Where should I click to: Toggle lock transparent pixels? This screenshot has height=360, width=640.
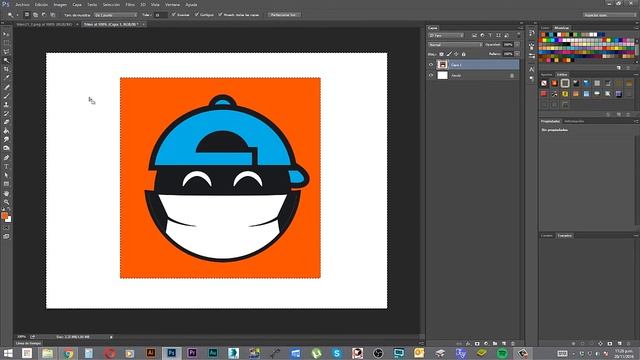coord(441,54)
